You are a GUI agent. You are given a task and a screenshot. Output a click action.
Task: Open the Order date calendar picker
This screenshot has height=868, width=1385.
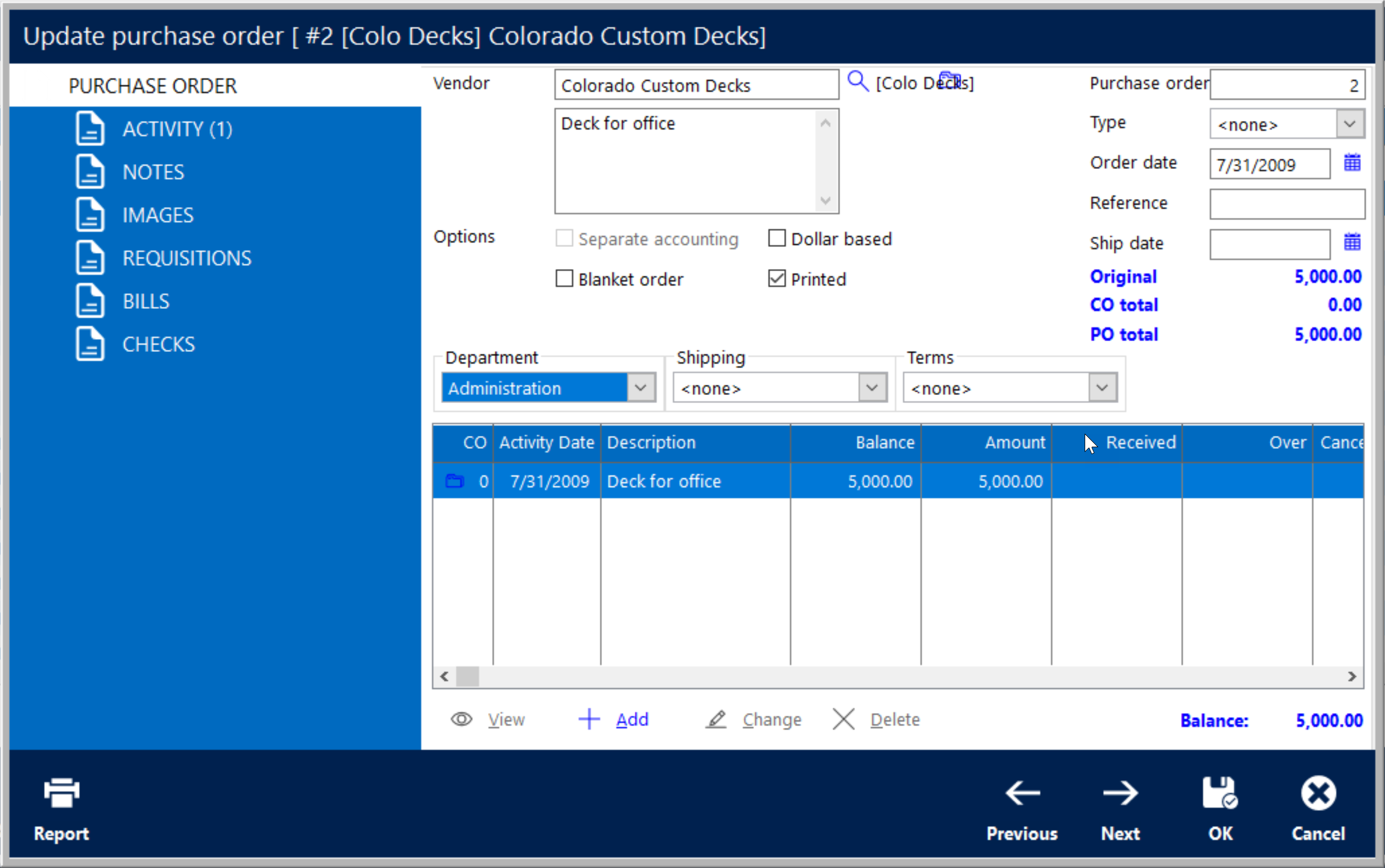tap(1352, 163)
